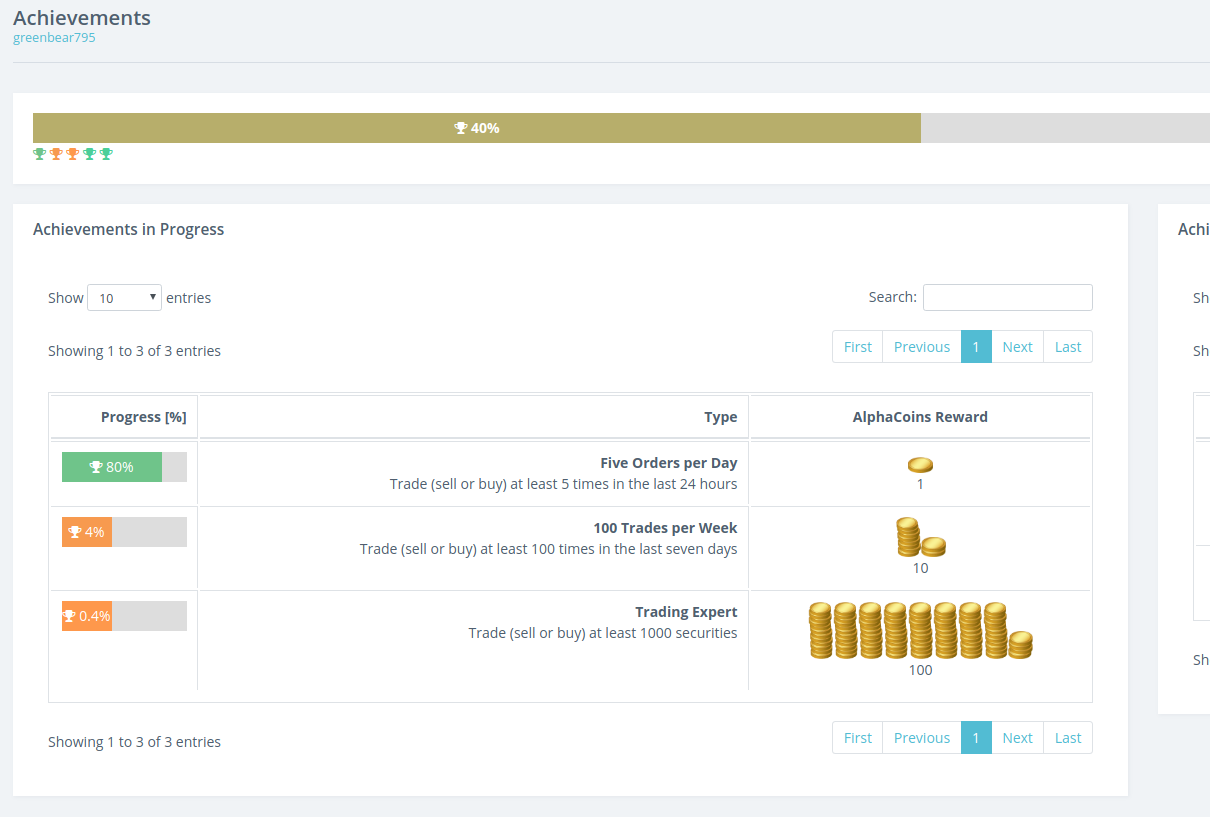Click the "Trading Expert" achievement title
The height and width of the screenshot is (817, 1210).
[x=686, y=612]
